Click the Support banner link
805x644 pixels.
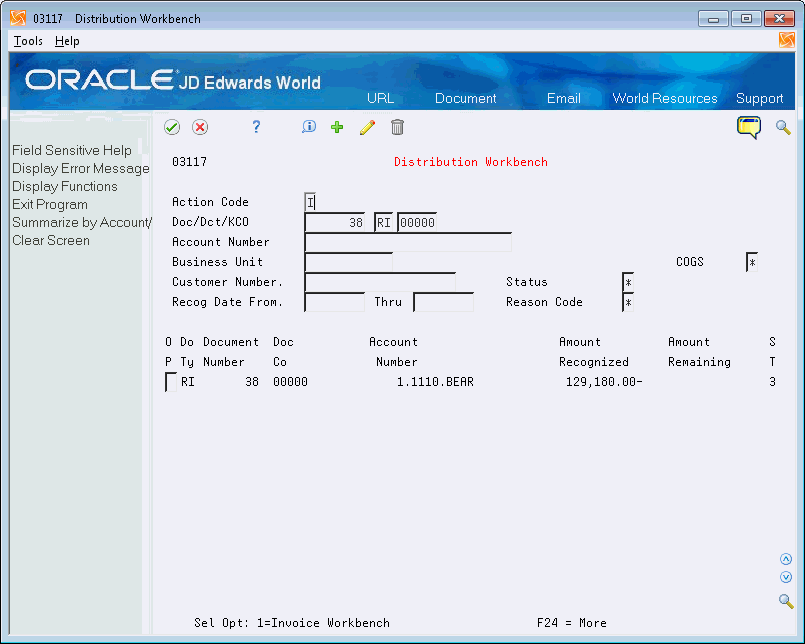coord(759,98)
